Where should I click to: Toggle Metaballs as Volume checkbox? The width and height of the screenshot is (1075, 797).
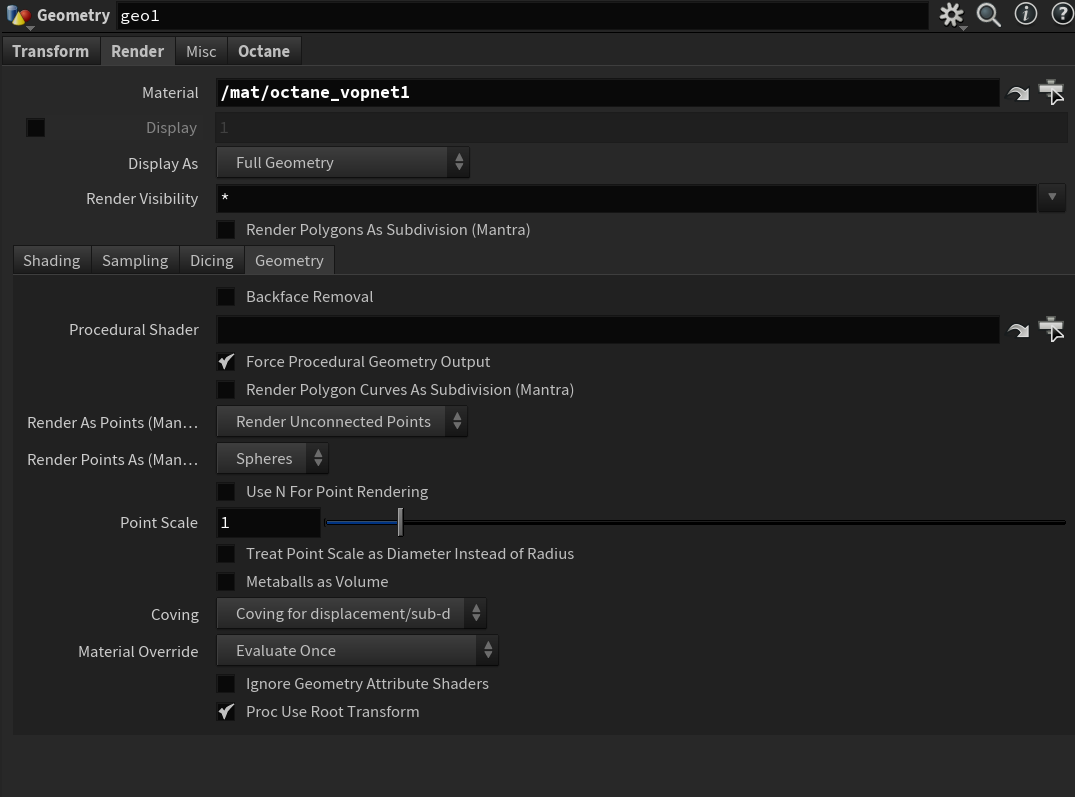(227, 582)
